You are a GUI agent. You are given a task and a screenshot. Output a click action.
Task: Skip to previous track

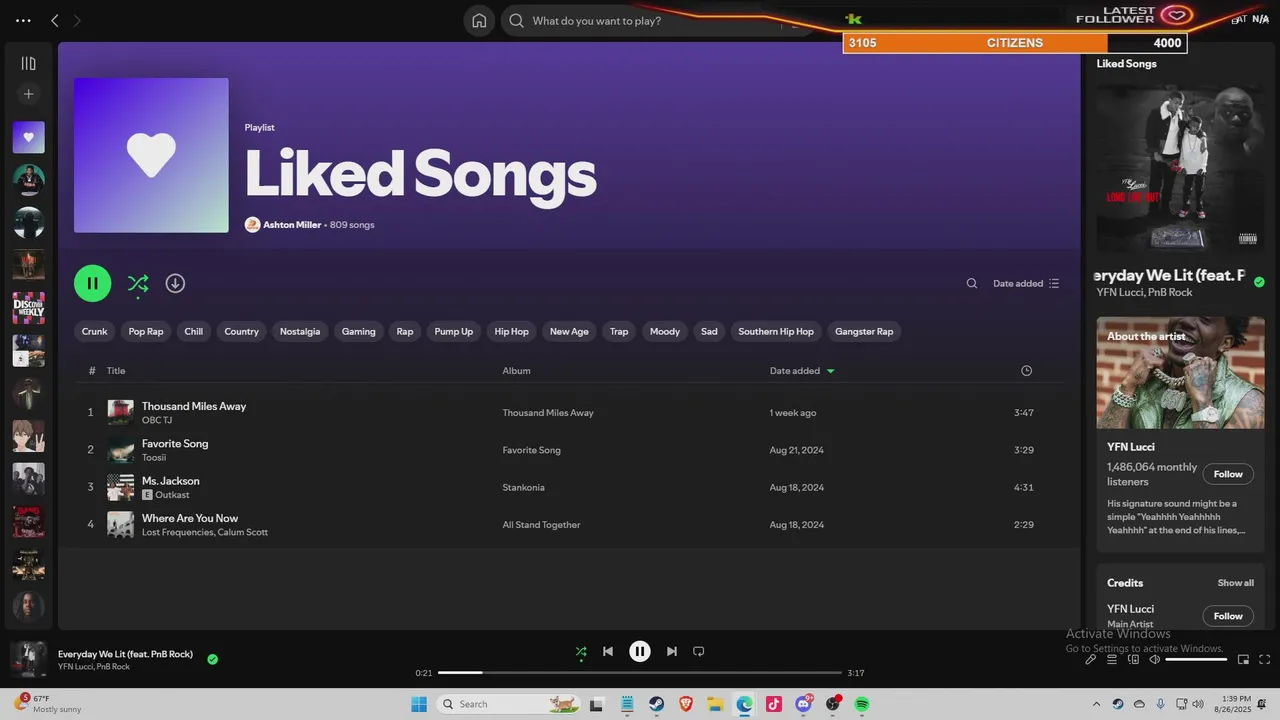[607, 651]
